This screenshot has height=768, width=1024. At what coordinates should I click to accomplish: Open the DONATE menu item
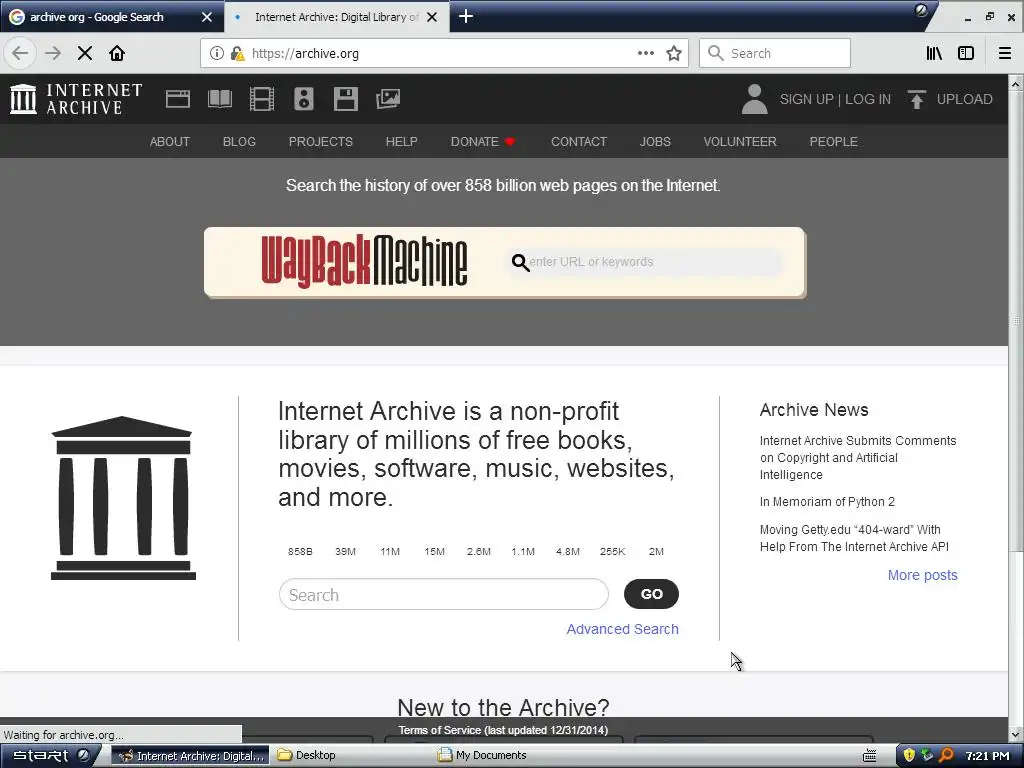(483, 142)
